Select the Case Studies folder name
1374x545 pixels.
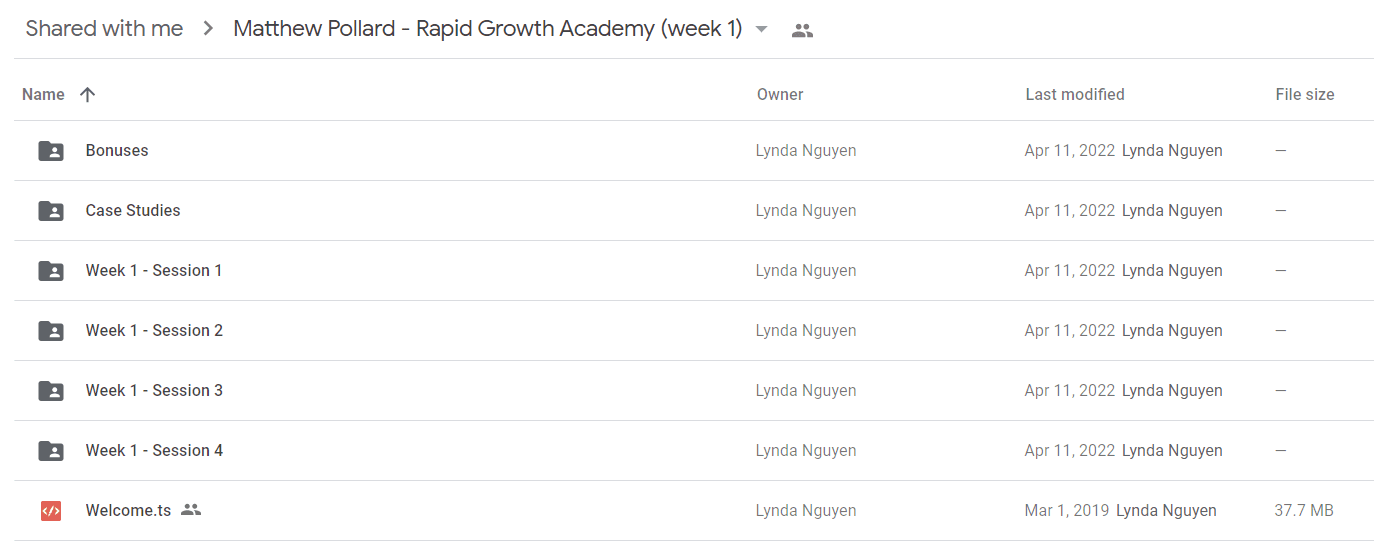pyautogui.click(x=133, y=210)
